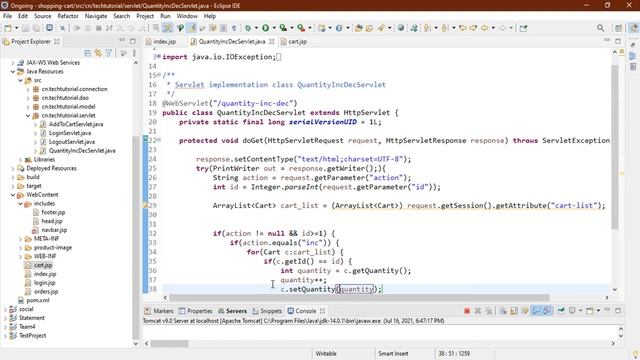
Task: Click the Run green play icon
Action: point(265,28)
